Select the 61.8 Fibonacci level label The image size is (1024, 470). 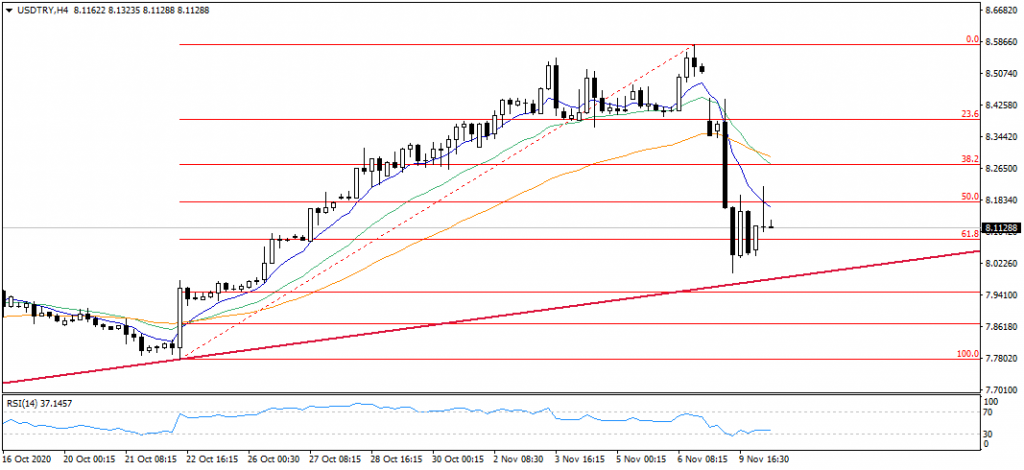(x=968, y=234)
